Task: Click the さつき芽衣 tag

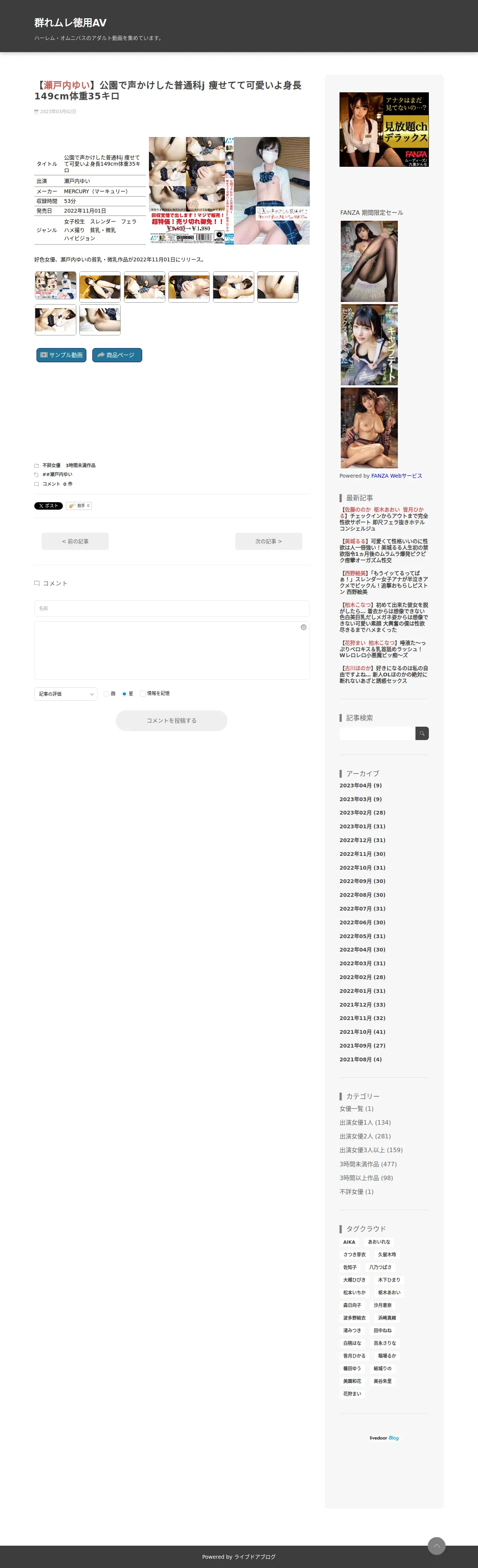Action: (354, 1255)
